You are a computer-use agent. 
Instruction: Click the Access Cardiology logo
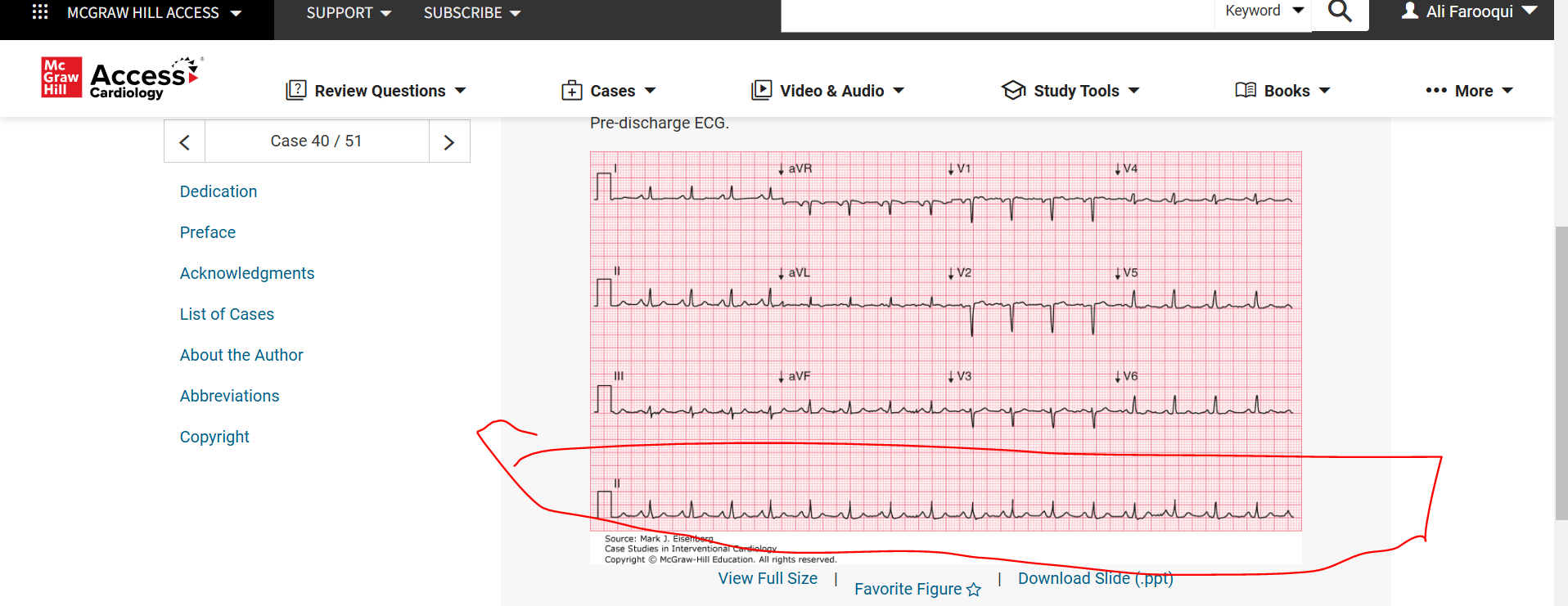click(122, 78)
